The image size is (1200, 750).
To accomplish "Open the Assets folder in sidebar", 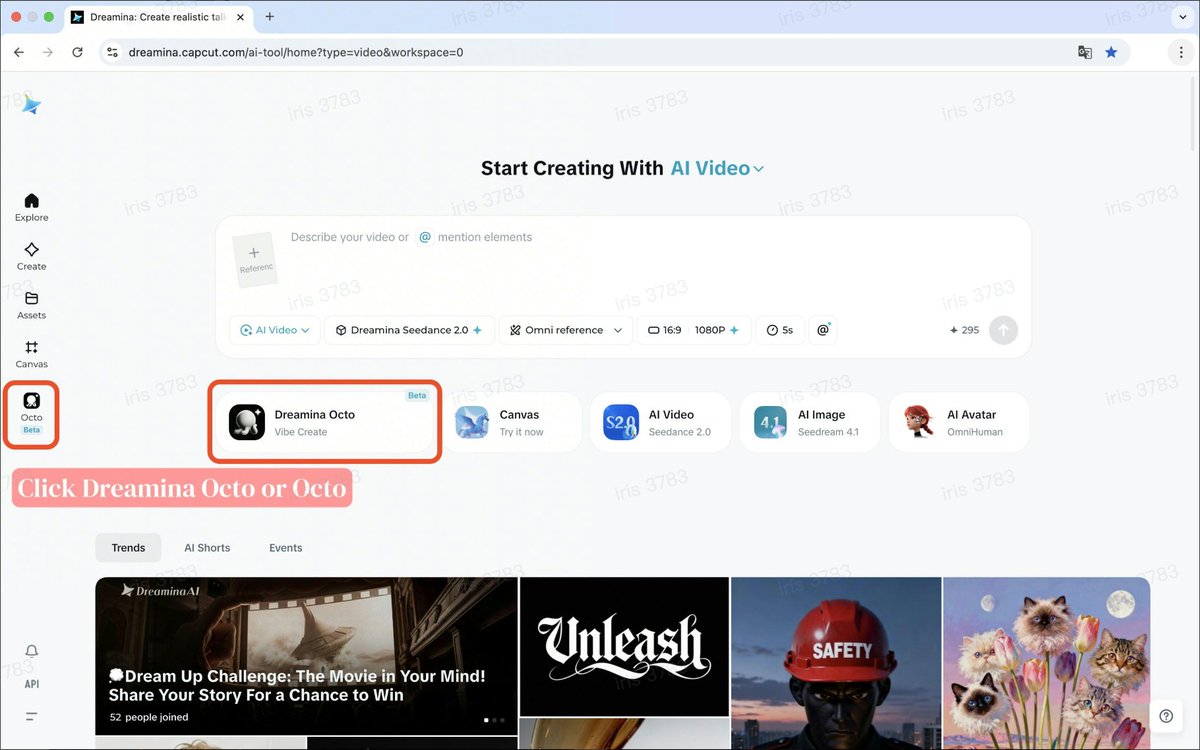I will coord(31,305).
